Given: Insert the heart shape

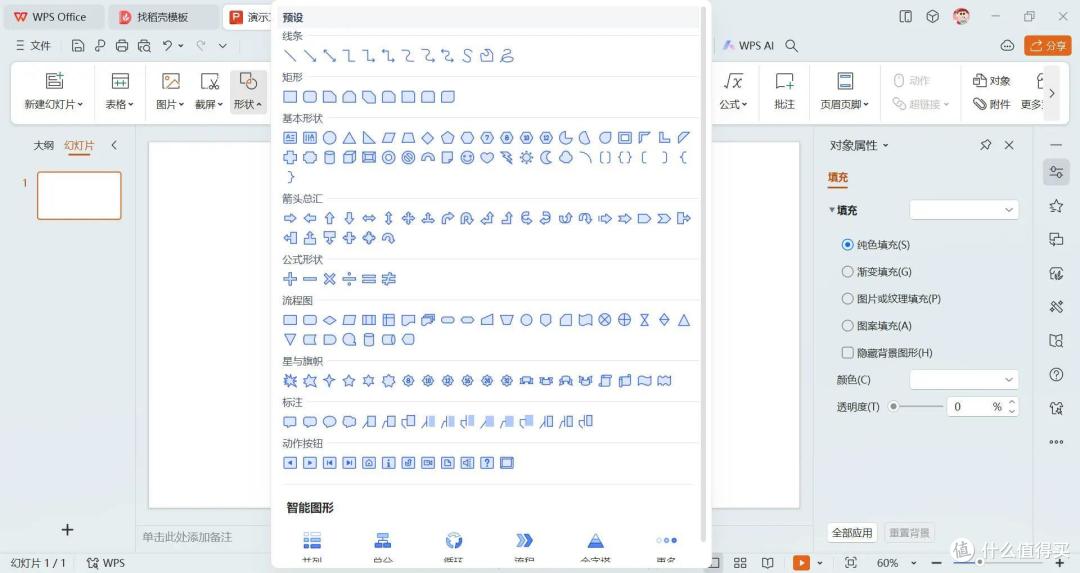Looking at the screenshot, I should 487,158.
